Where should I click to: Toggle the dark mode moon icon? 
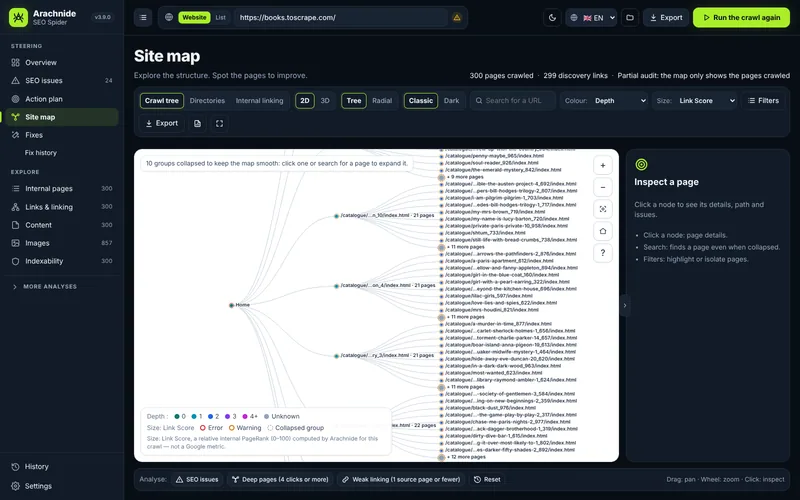pos(552,17)
